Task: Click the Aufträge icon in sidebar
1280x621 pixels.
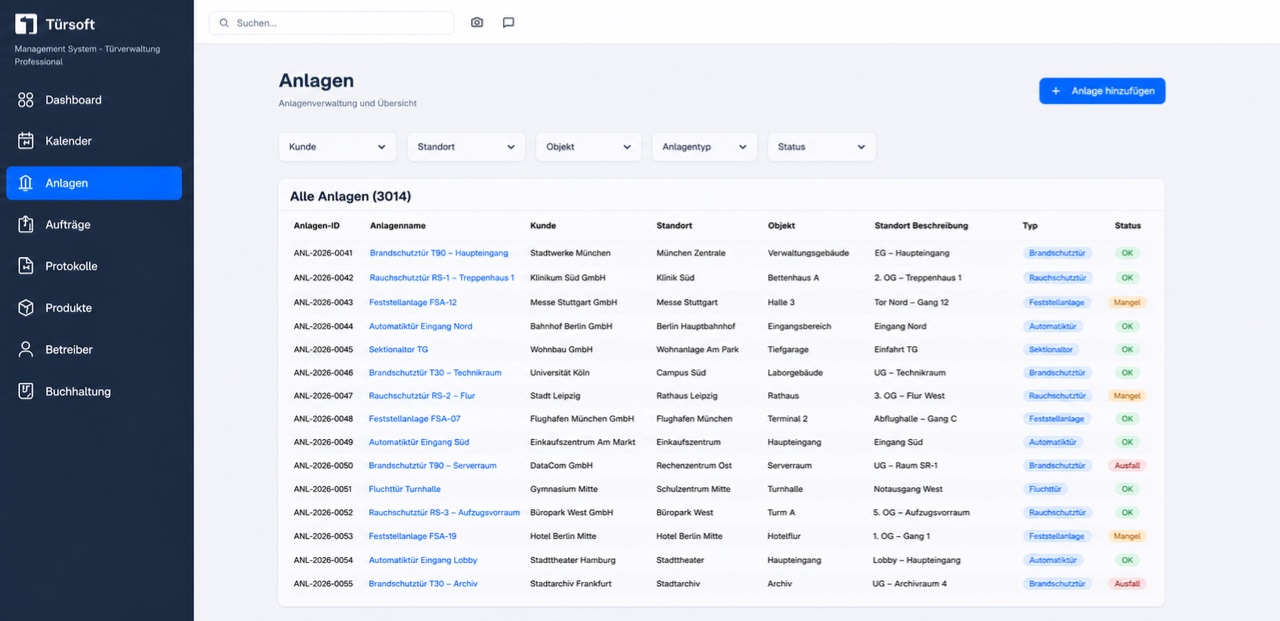Action: tap(26, 225)
